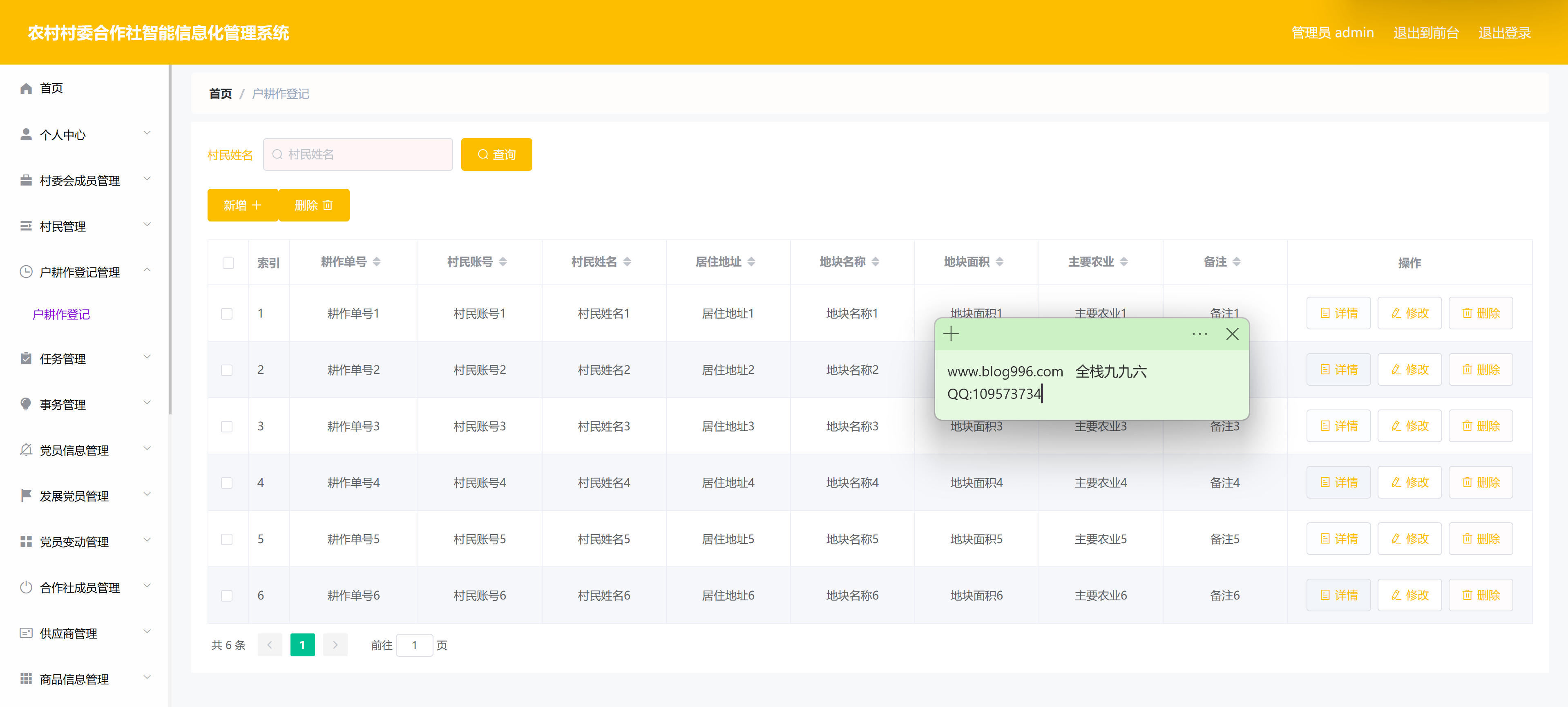The width and height of the screenshot is (1568, 707).
Task: Collapse the 户耕作登记管理 menu
Action: tap(147, 271)
